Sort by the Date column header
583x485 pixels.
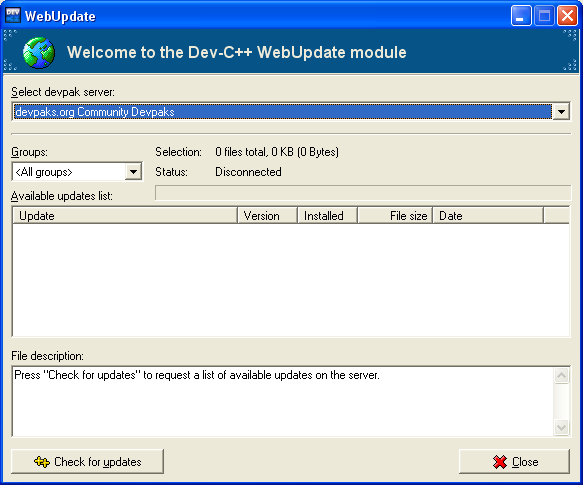(x=488, y=216)
